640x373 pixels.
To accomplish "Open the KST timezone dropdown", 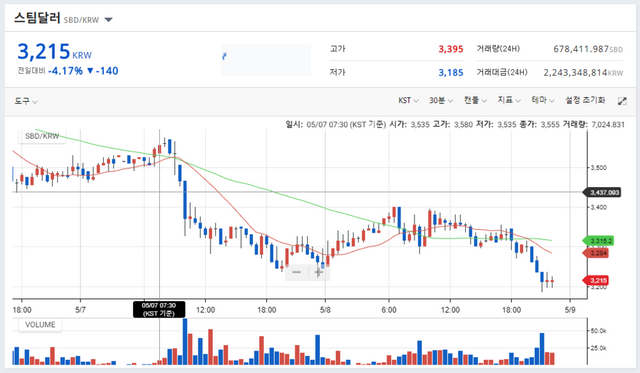I will [x=408, y=100].
